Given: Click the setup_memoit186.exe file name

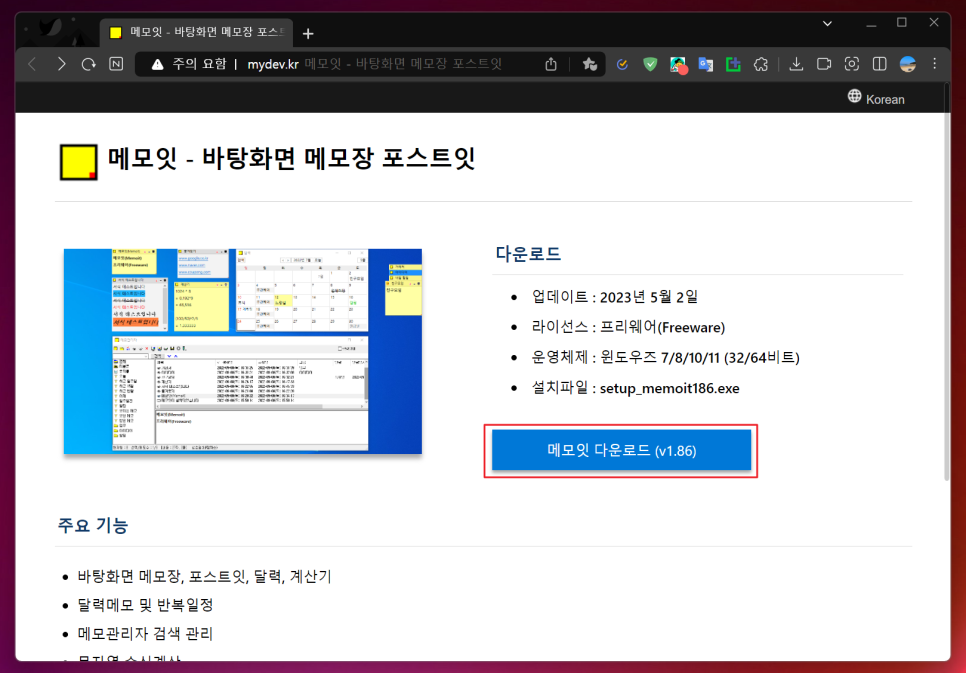Looking at the screenshot, I should tap(670, 388).
